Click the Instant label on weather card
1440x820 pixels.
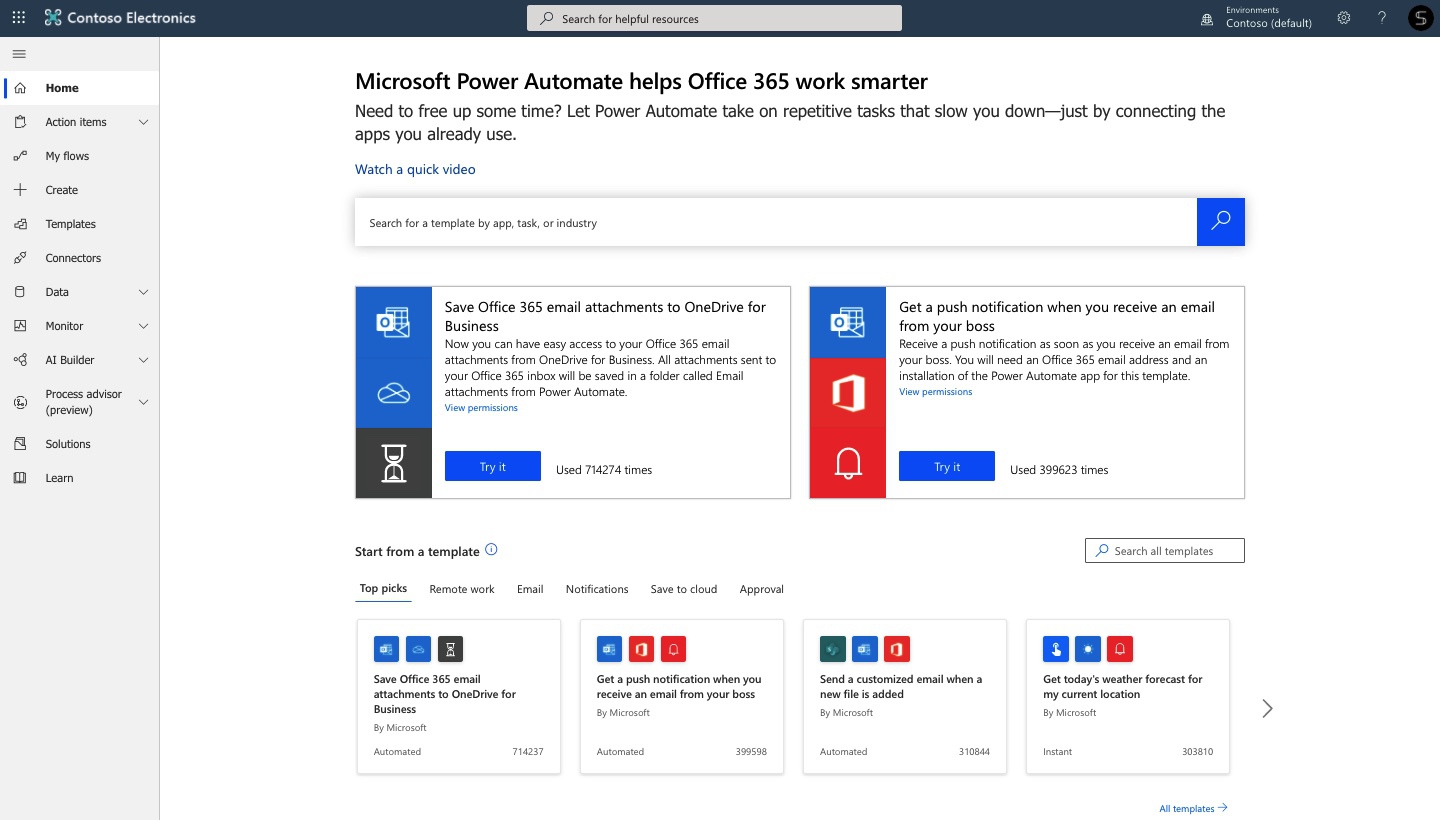click(x=1058, y=751)
